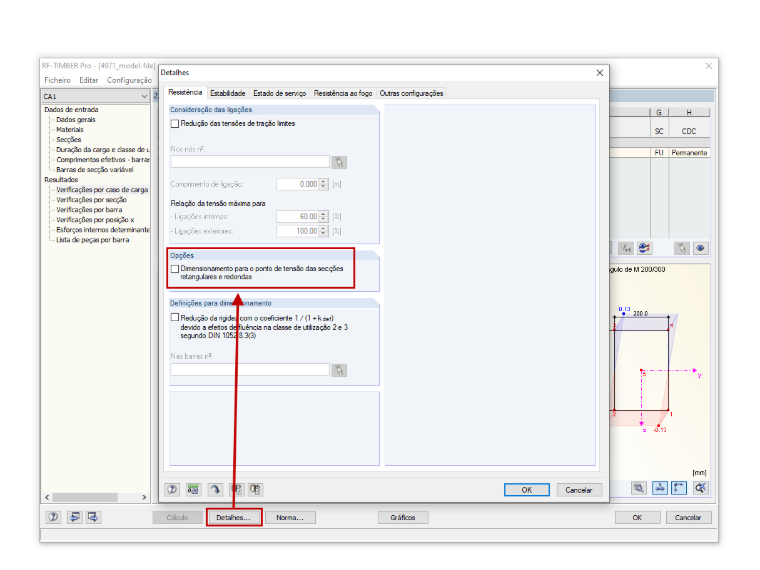Select Materiais in navigator tree

point(70,129)
